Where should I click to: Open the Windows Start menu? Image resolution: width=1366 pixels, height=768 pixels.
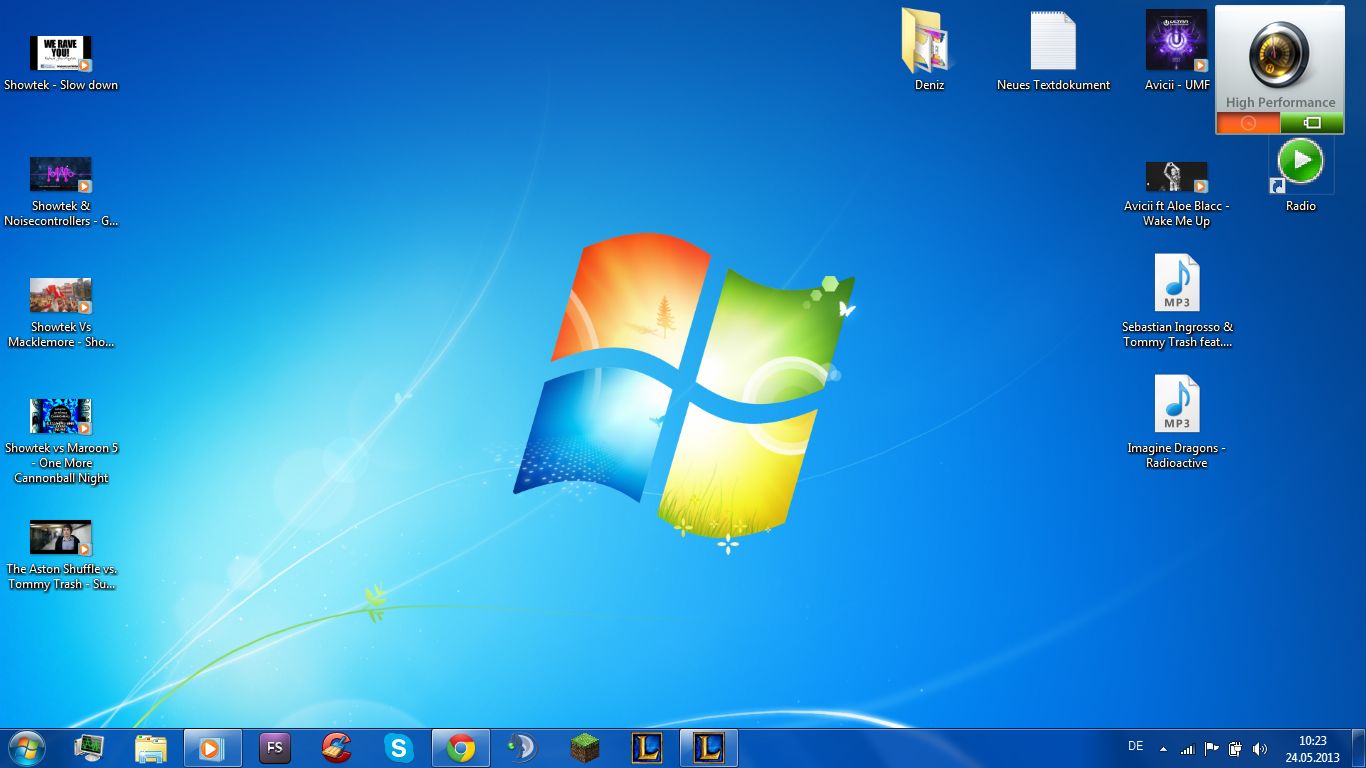(26, 748)
